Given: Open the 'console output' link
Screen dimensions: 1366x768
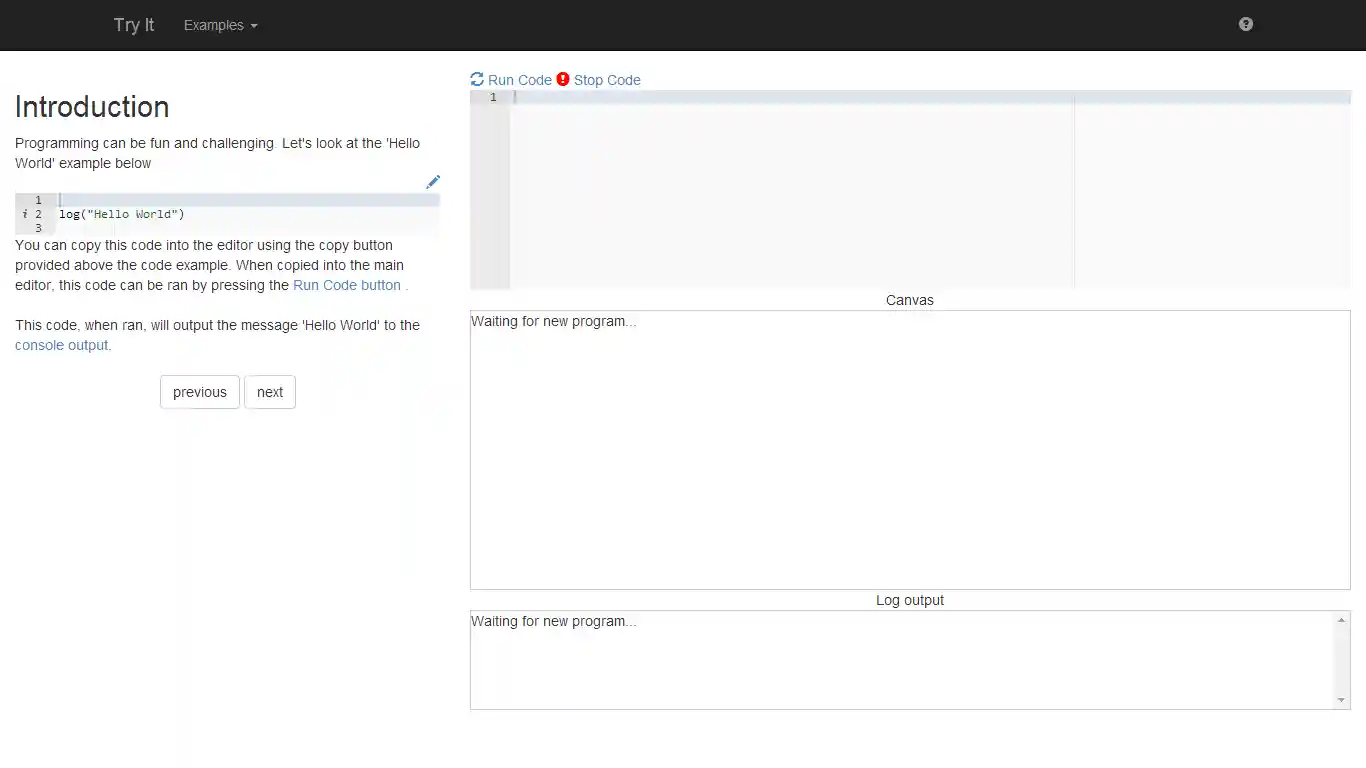Looking at the screenshot, I should [61, 345].
